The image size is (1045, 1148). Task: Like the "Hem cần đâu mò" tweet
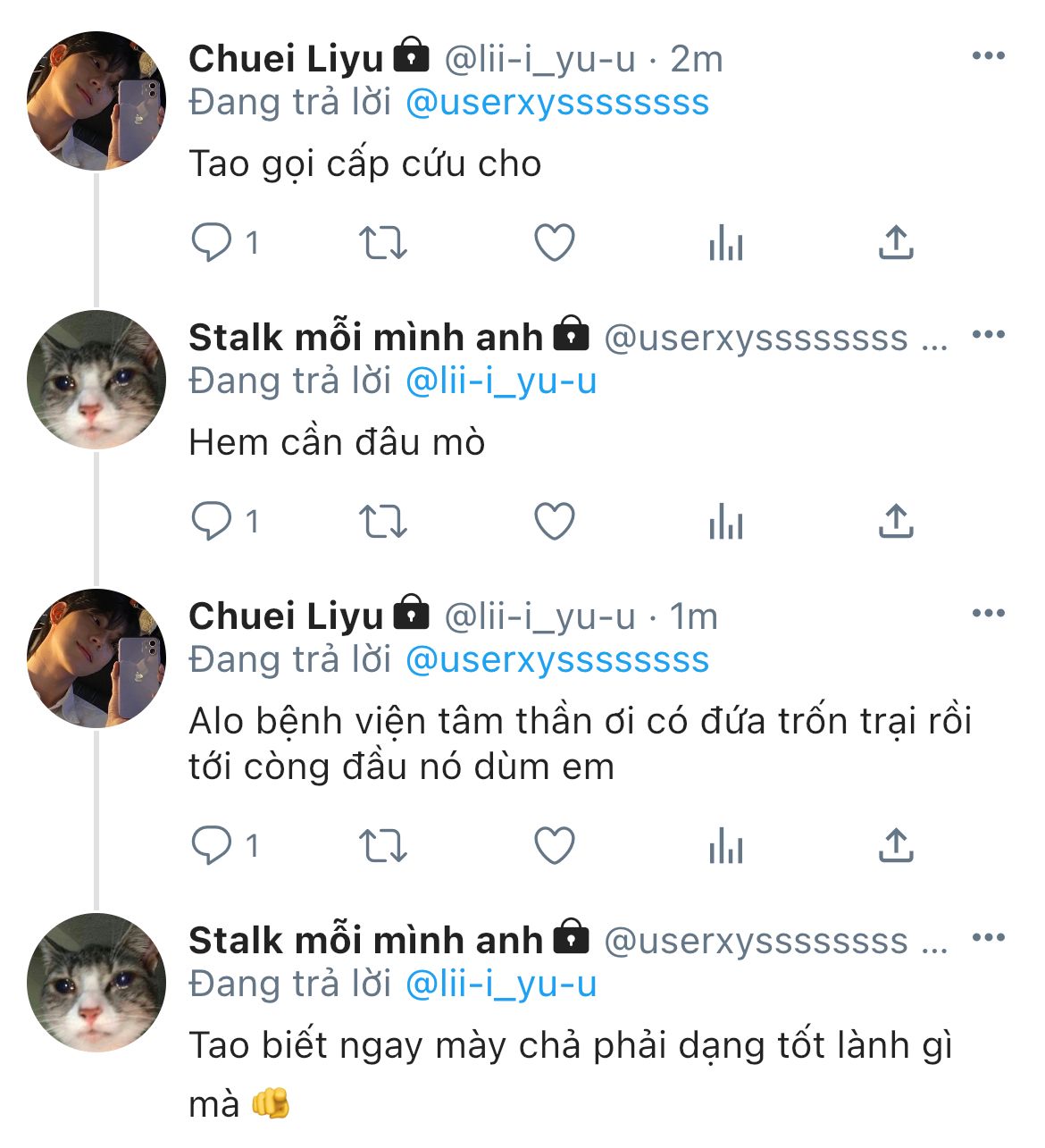click(554, 521)
